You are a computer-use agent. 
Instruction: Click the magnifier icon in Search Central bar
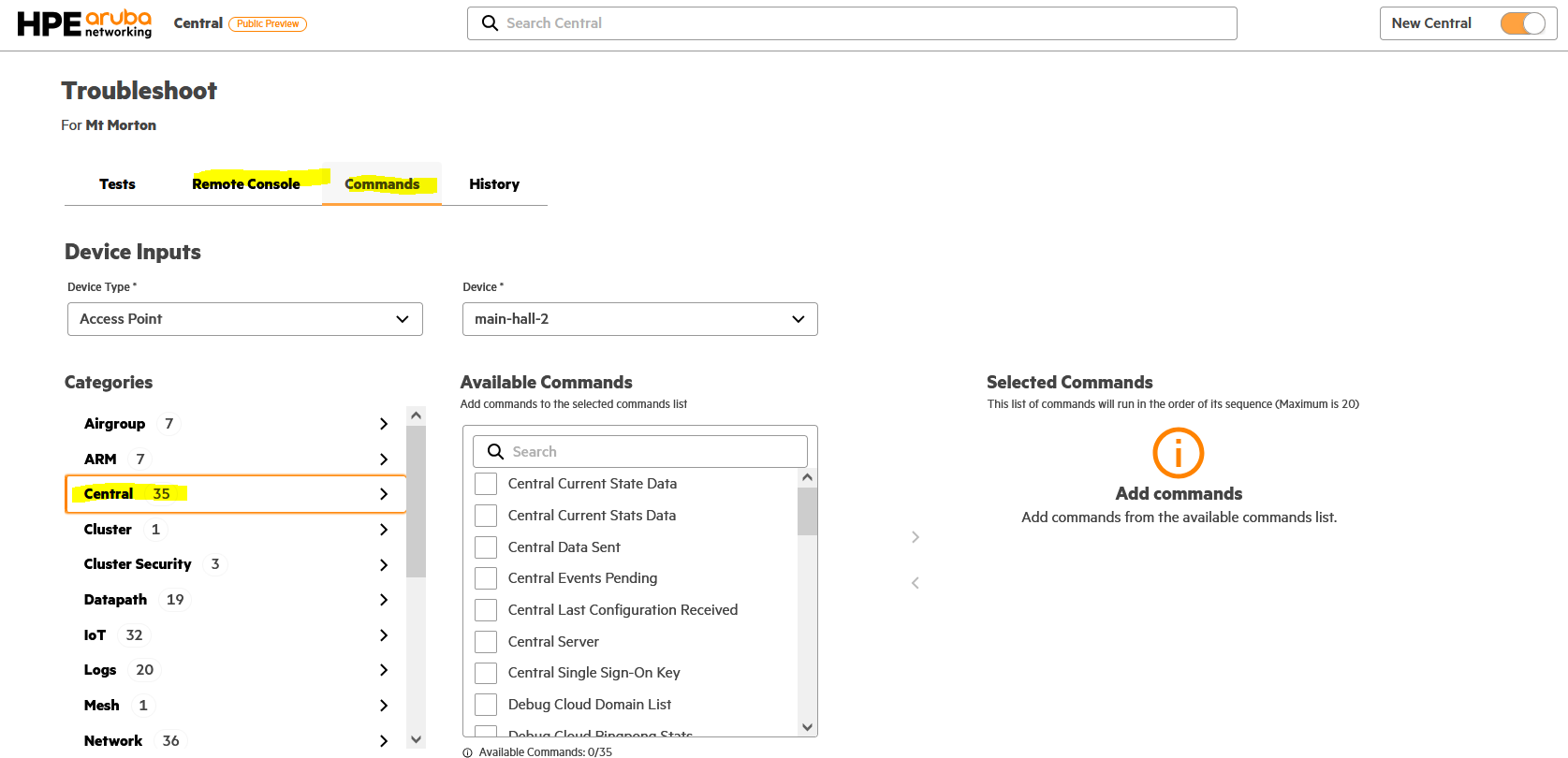pyautogui.click(x=490, y=23)
